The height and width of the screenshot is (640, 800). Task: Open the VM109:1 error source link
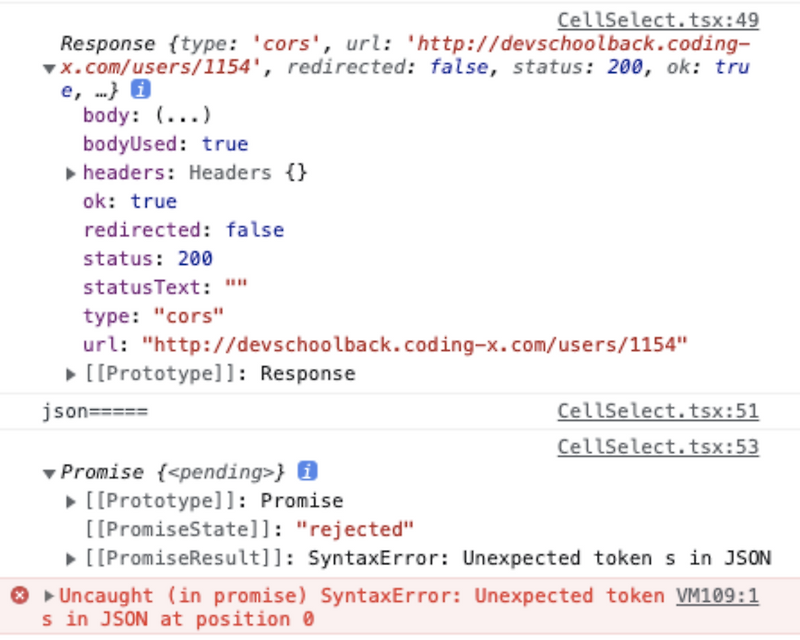click(718, 595)
